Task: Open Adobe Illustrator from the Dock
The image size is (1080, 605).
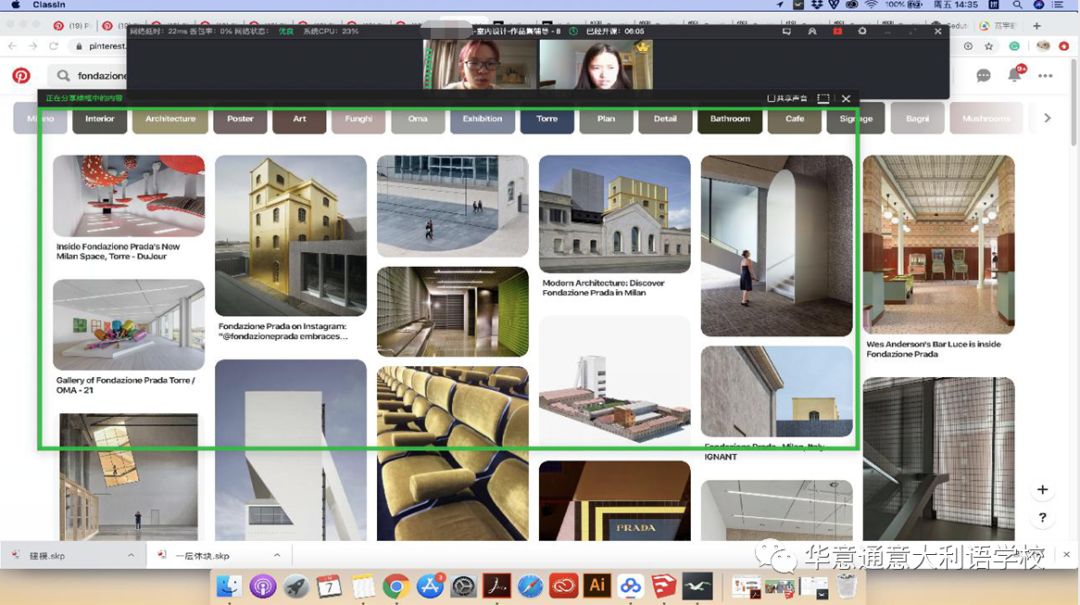Action: [597, 586]
